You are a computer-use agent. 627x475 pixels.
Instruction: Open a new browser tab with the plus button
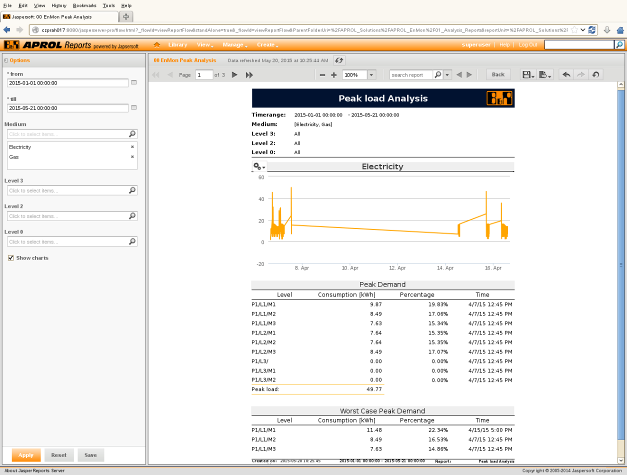[126, 17]
